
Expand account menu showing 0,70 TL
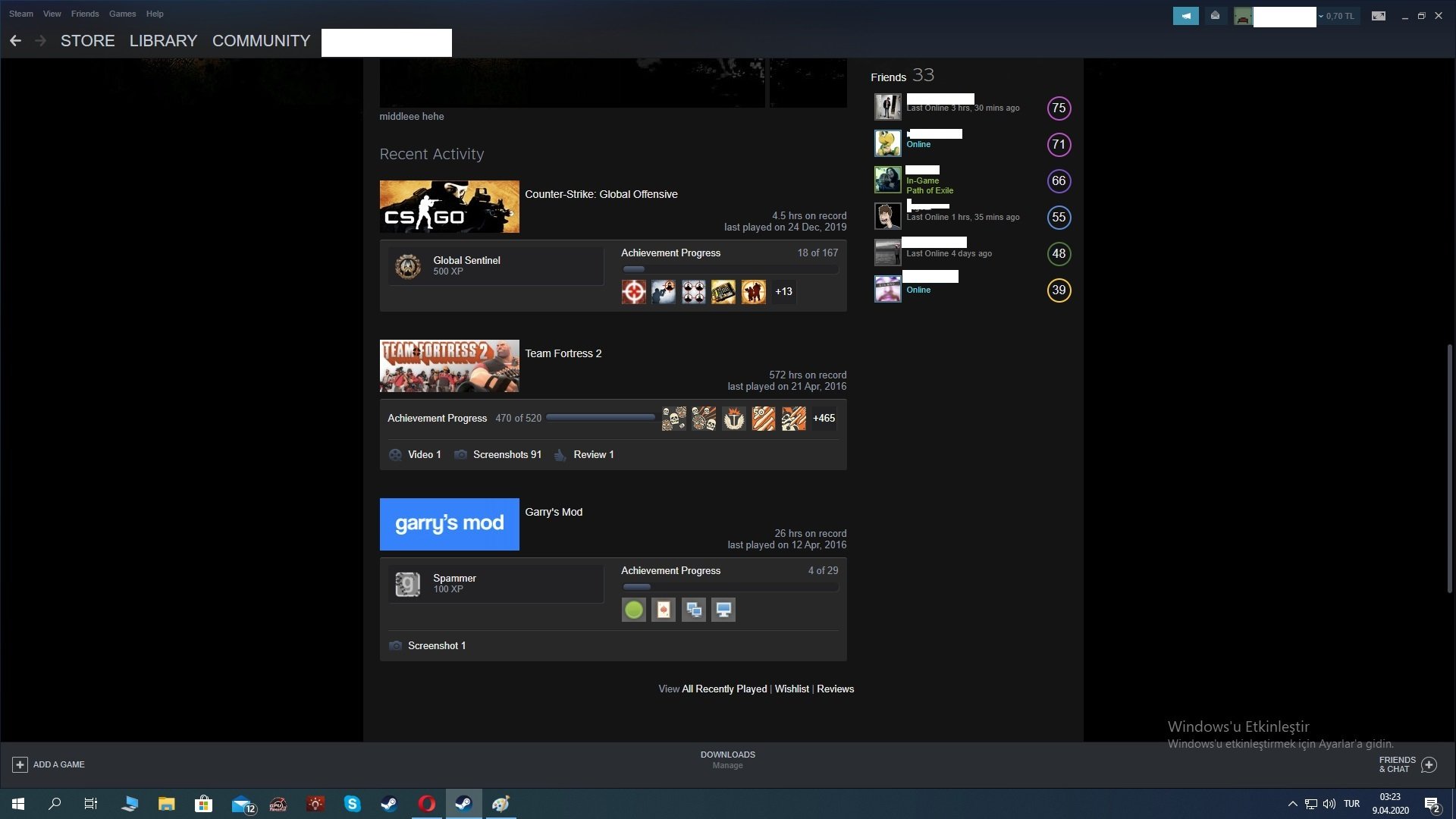click(1338, 16)
